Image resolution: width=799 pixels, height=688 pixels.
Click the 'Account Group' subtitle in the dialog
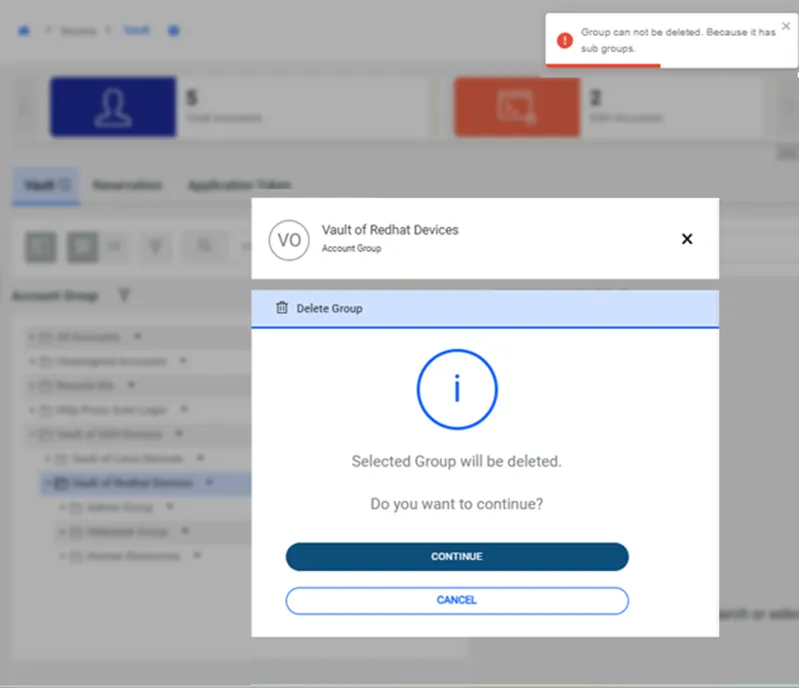click(351, 248)
